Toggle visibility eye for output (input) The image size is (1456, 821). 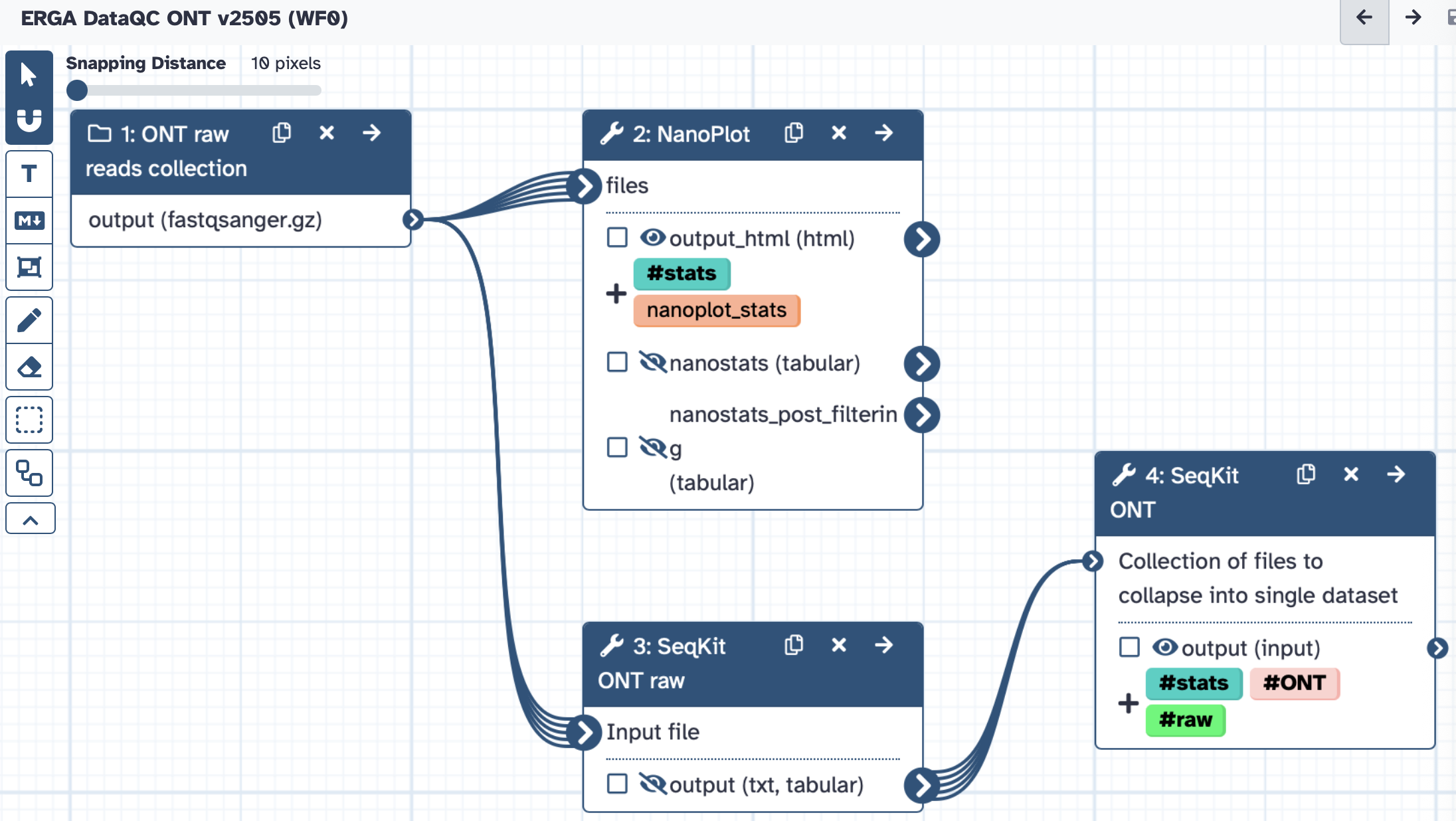tap(1164, 647)
